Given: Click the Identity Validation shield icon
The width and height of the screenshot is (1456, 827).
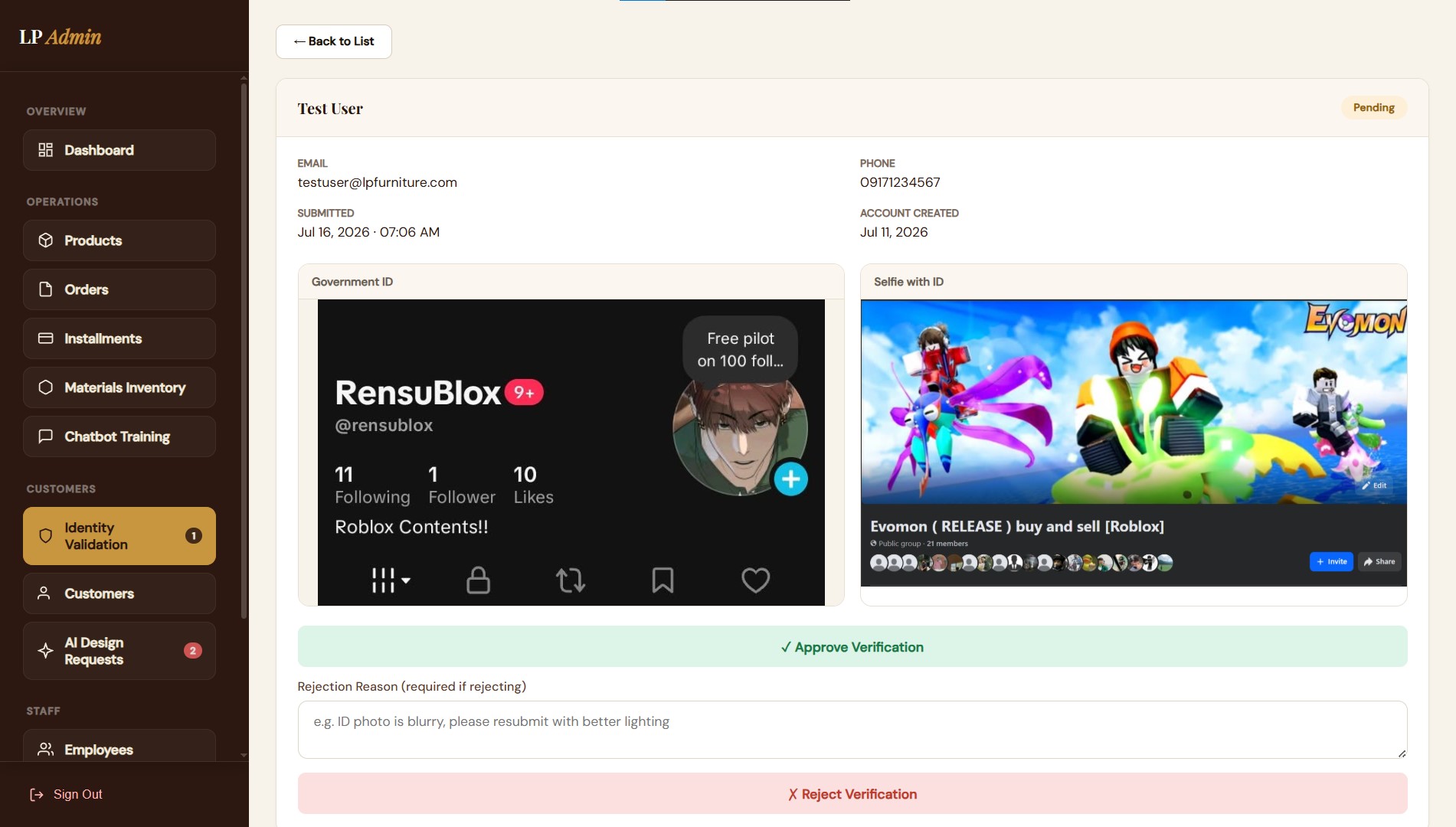Looking at the screenshot, I should click(x=46, y=536).
